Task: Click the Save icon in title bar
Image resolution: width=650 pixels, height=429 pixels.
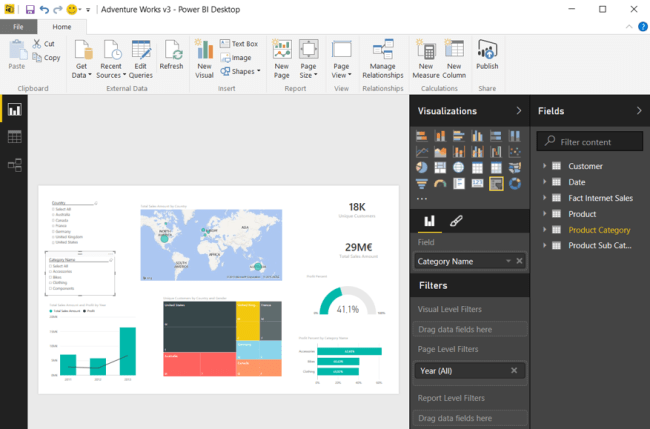Action: 30,9
